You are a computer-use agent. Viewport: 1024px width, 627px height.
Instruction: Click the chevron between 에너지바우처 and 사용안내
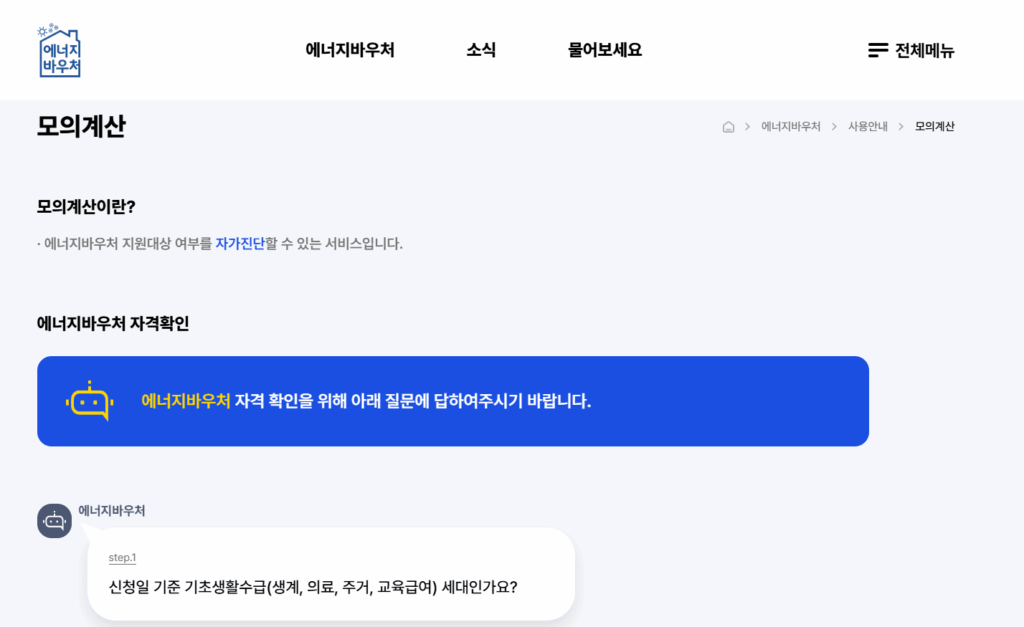point(834,127)
